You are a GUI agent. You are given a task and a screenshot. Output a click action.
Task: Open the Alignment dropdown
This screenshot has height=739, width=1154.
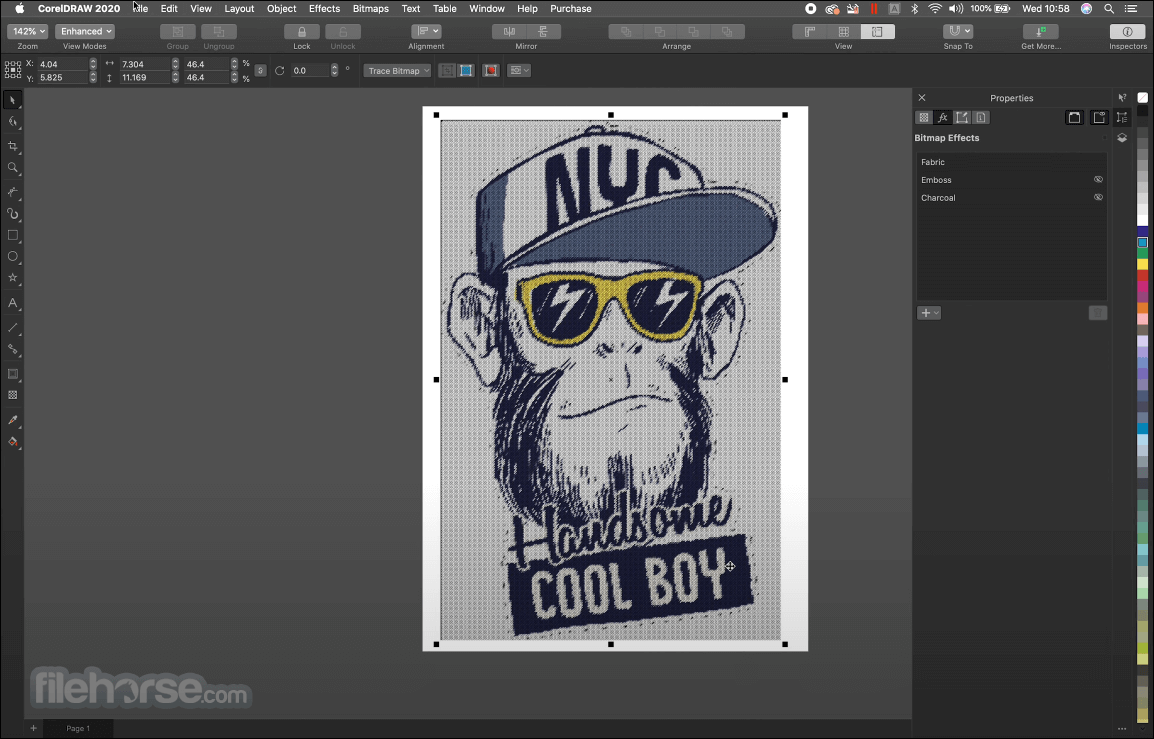426,32
